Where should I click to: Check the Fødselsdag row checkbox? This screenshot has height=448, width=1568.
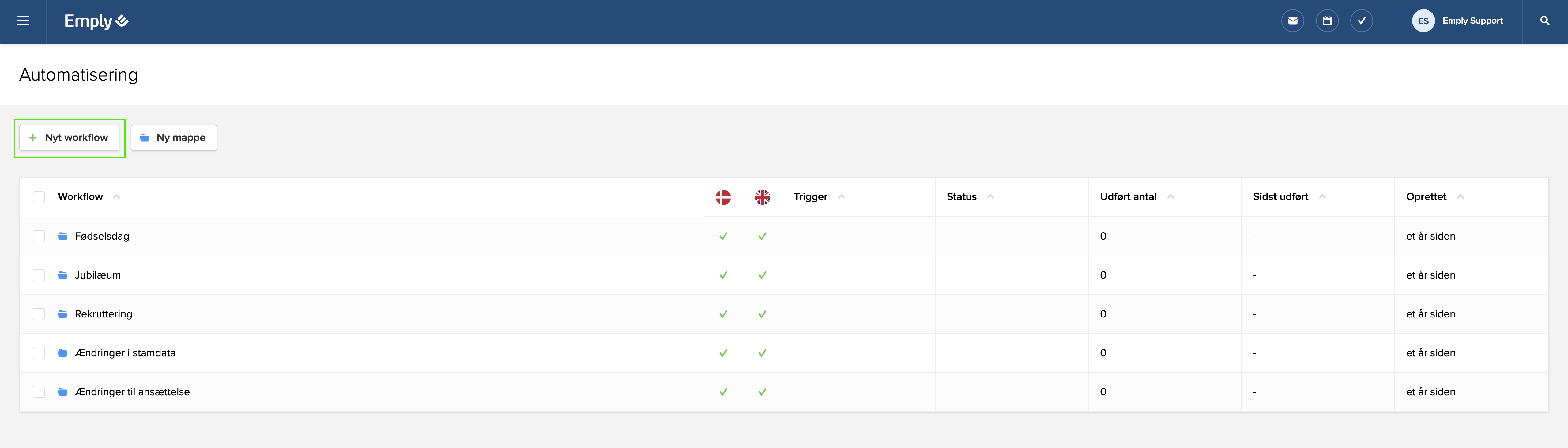39,236
